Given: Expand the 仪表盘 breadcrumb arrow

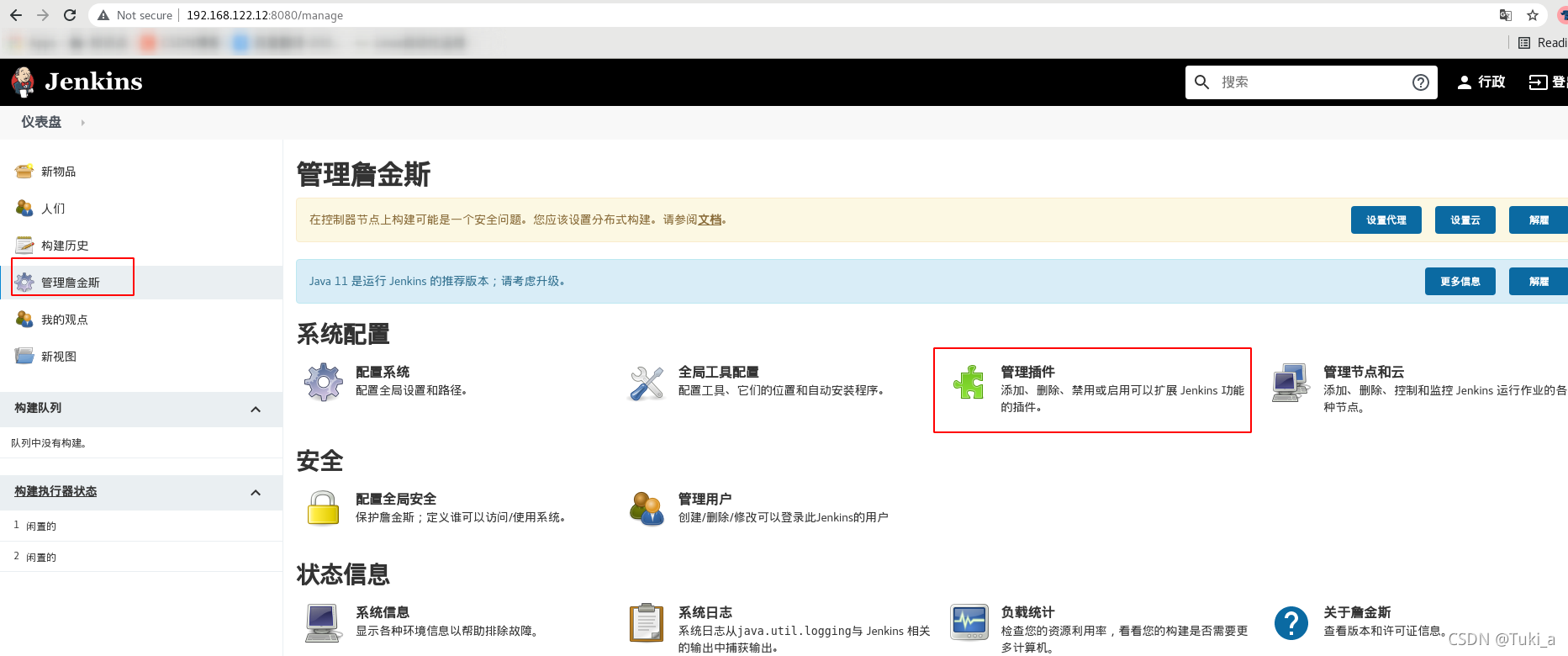Looking at the screenshot, I should point(82,123).
